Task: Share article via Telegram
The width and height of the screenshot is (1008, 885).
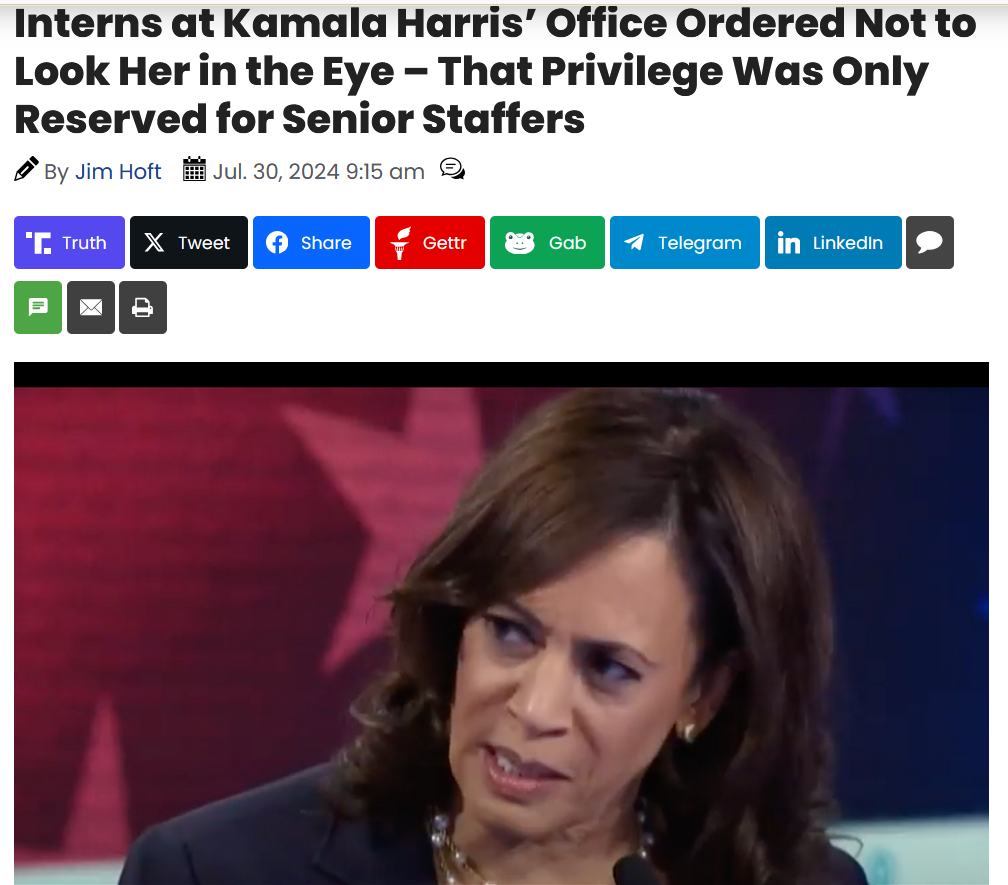Action: pyautogui.click(x=685, y=242)
